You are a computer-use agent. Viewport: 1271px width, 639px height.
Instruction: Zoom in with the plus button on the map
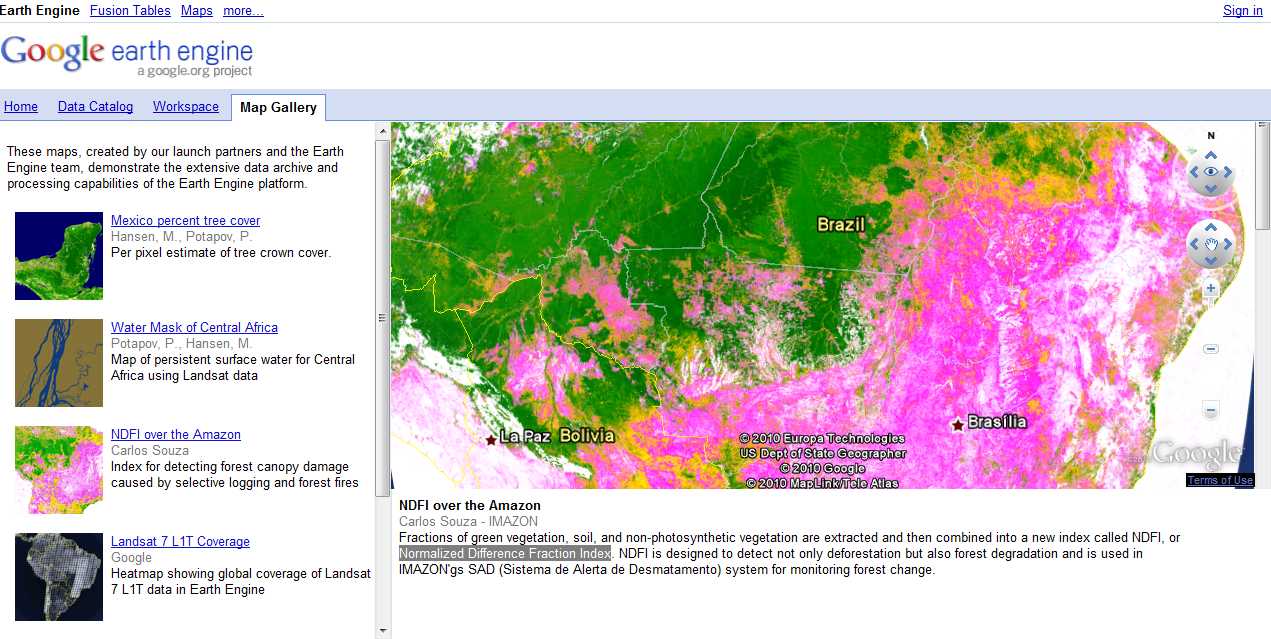1211,289
